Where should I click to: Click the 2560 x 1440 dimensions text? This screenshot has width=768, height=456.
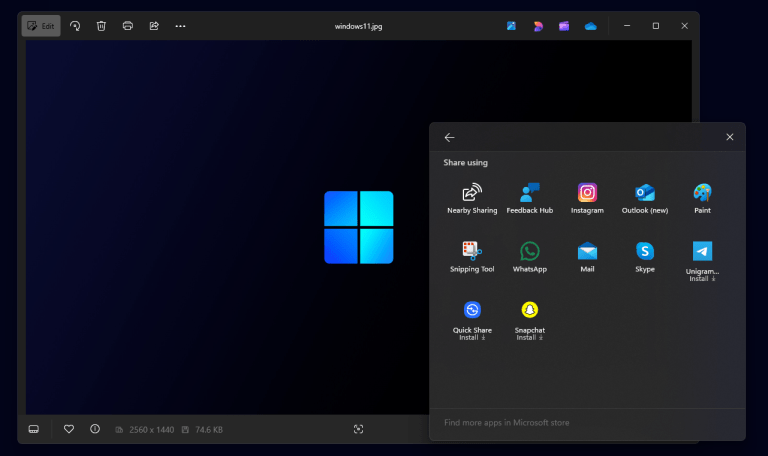pos(151,430)
